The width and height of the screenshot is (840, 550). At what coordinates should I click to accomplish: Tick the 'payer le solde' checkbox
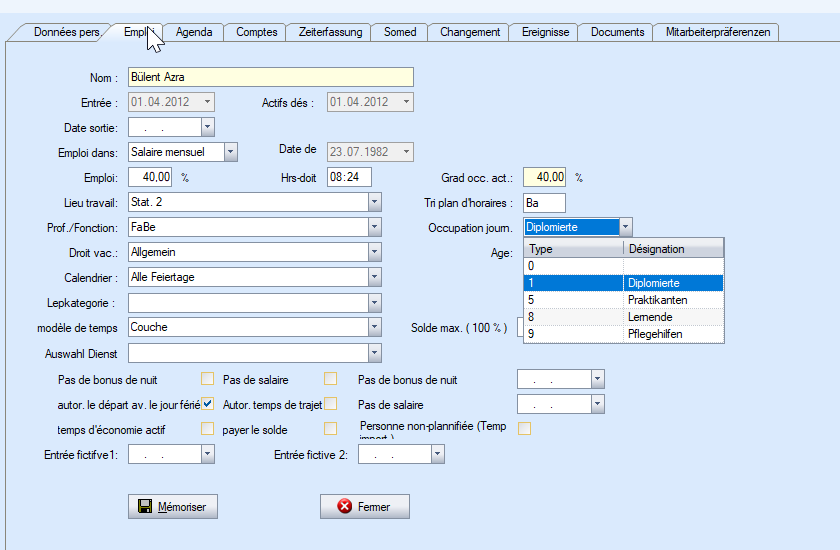coord(330,429)
